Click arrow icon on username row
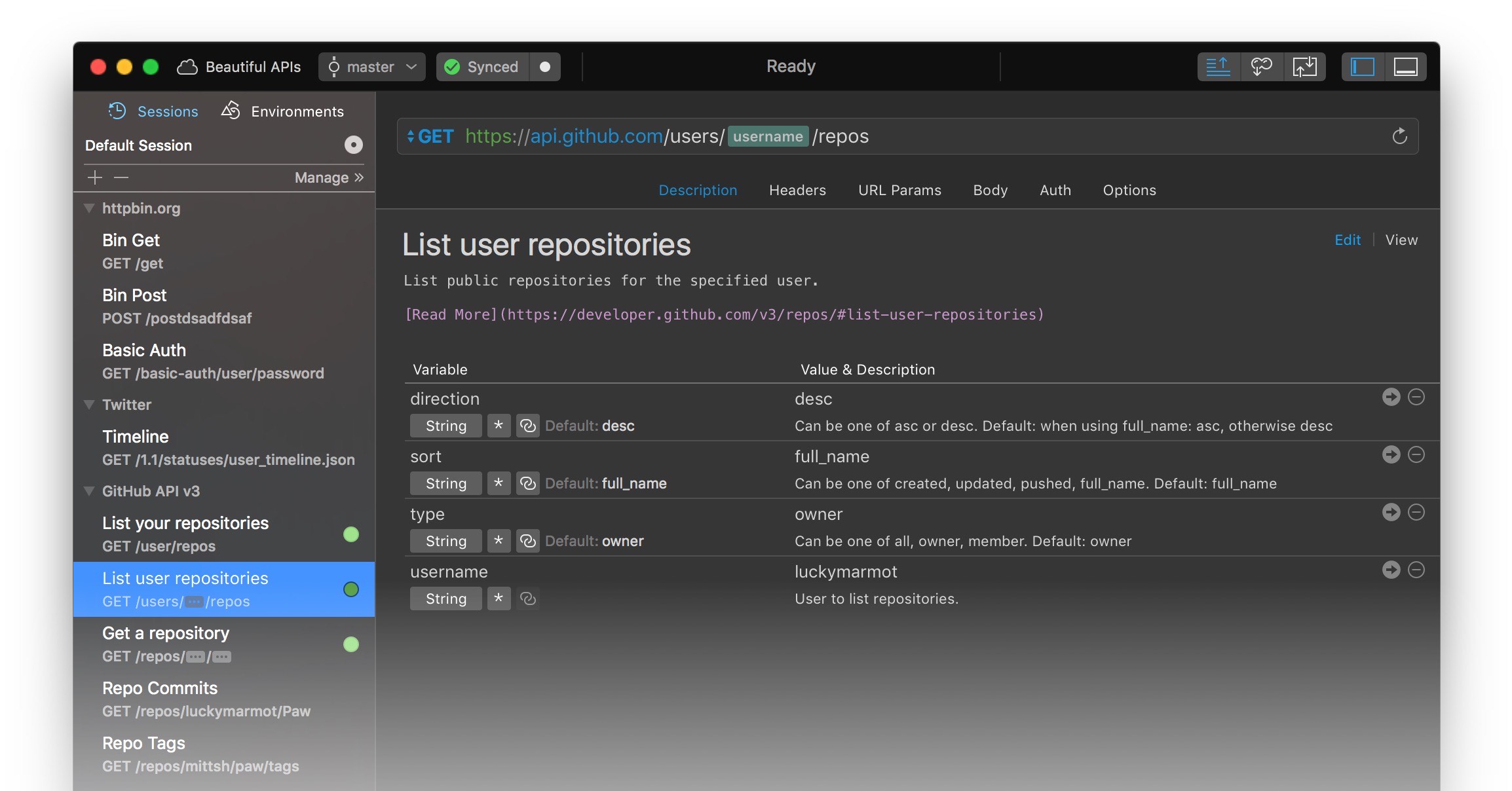This screenshot has width=1512, height=791. click(x=1391, y=570)
